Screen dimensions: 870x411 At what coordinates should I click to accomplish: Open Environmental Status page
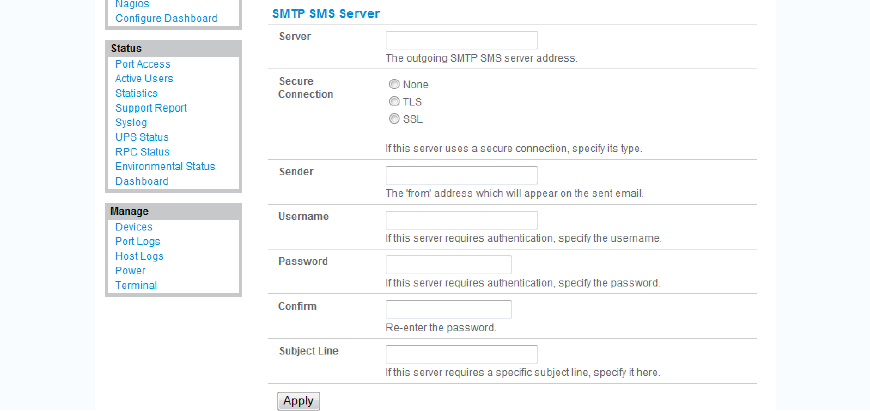click(165, 166)
